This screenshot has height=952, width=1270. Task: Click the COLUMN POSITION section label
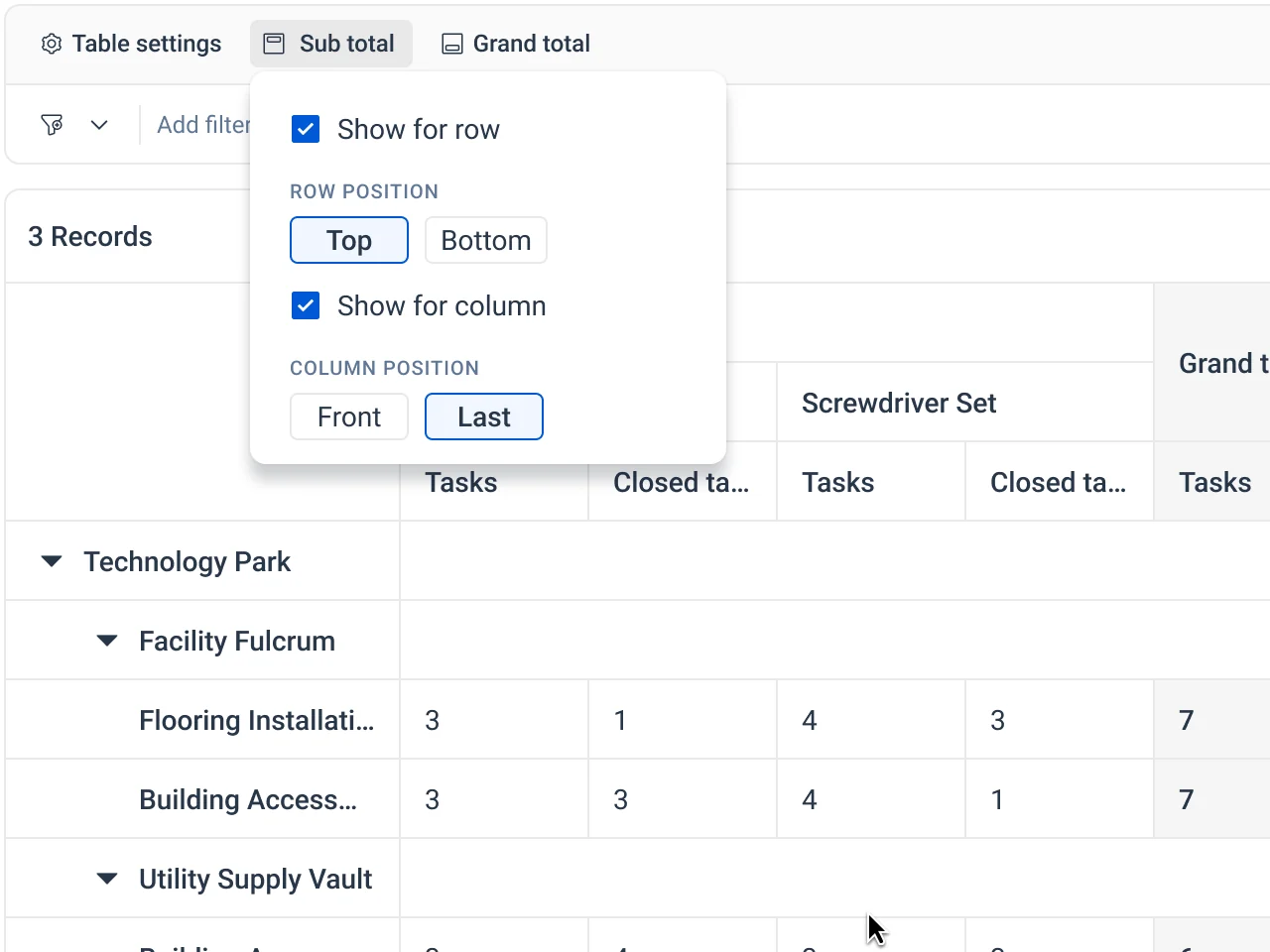pos(385,368)
